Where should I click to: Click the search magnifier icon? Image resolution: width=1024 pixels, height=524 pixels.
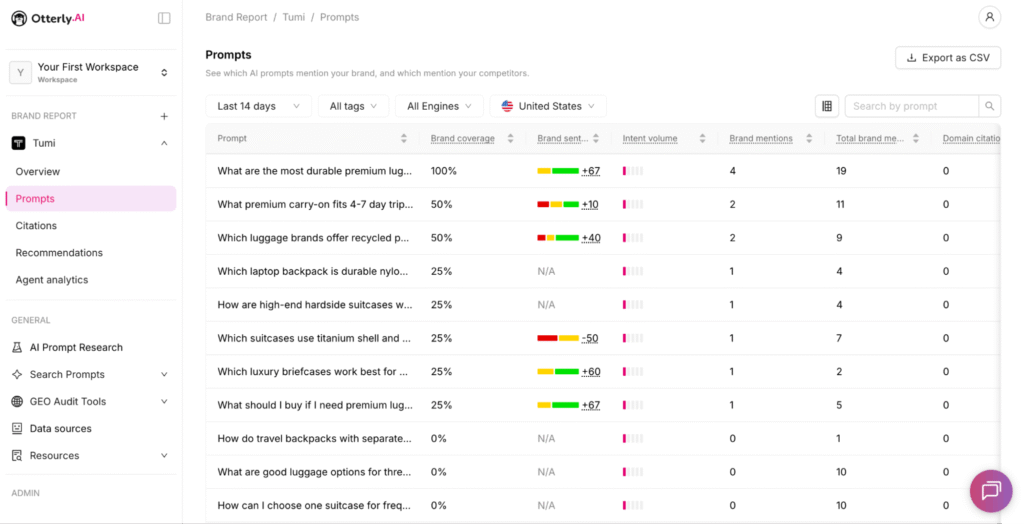coord(989,106)
